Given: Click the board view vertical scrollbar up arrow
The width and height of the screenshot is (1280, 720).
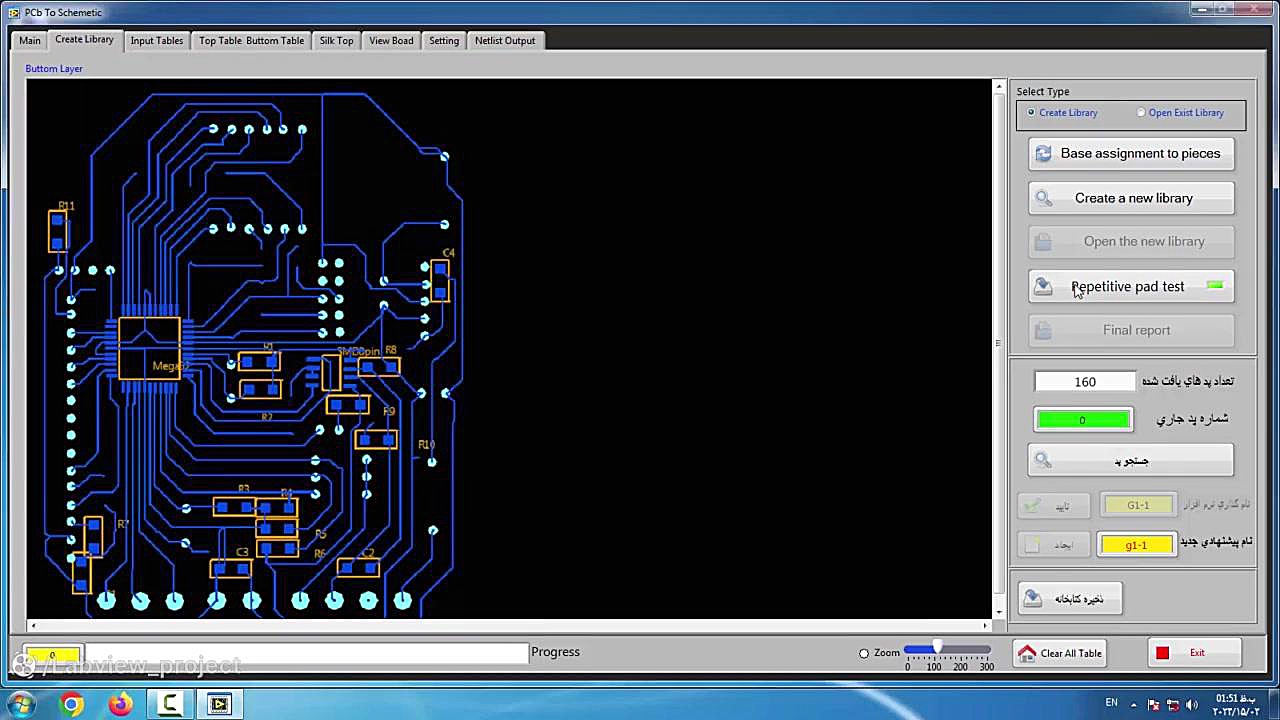Looking at the screenshot, I should coord(998,87).
